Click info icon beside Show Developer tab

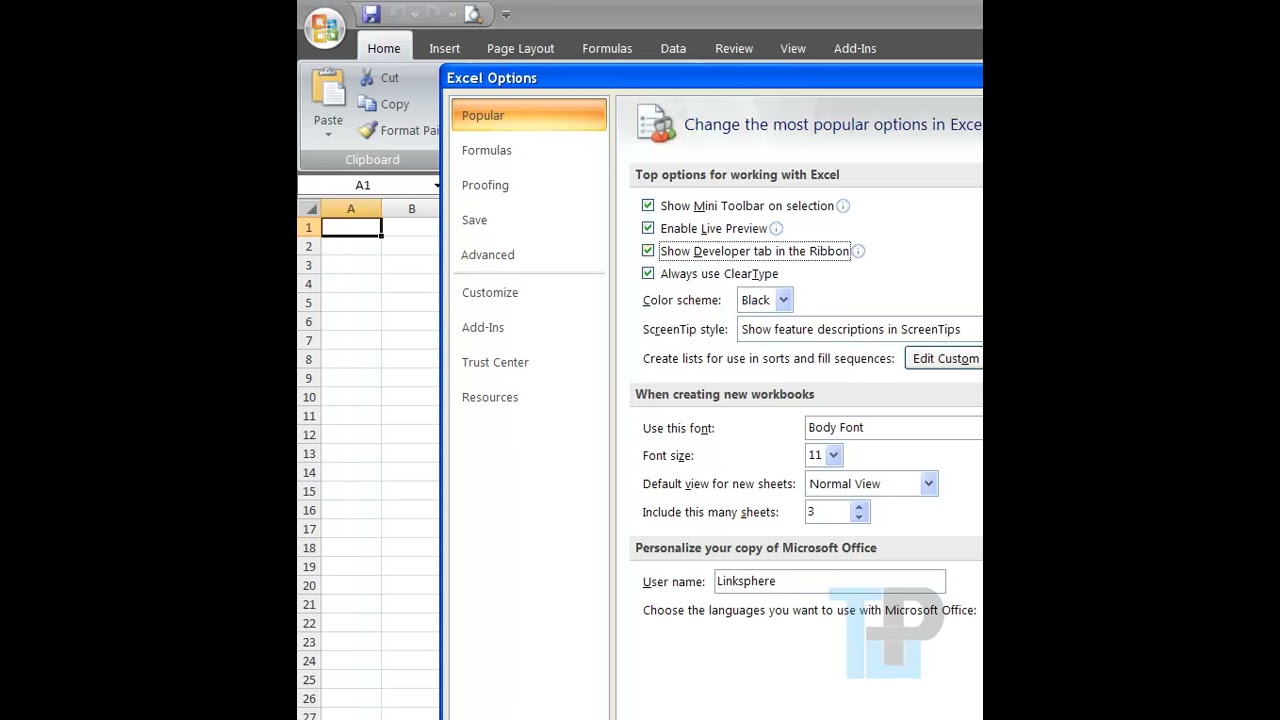pyautogui.click(x=858, y=252)
